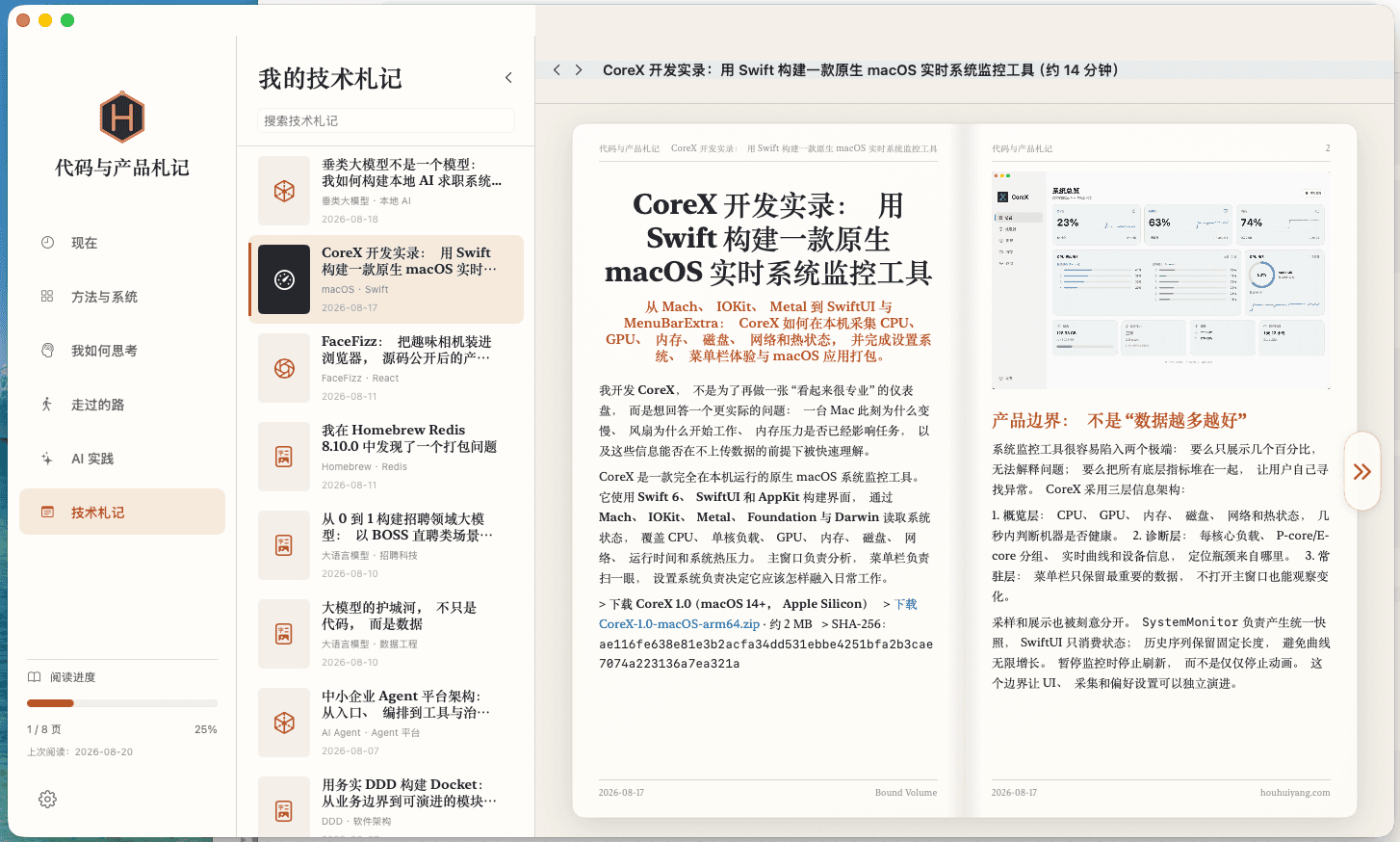This screenshot has height=842, width=1400.
Task: Click the hexagon H logo
Action: coord(122,117)
